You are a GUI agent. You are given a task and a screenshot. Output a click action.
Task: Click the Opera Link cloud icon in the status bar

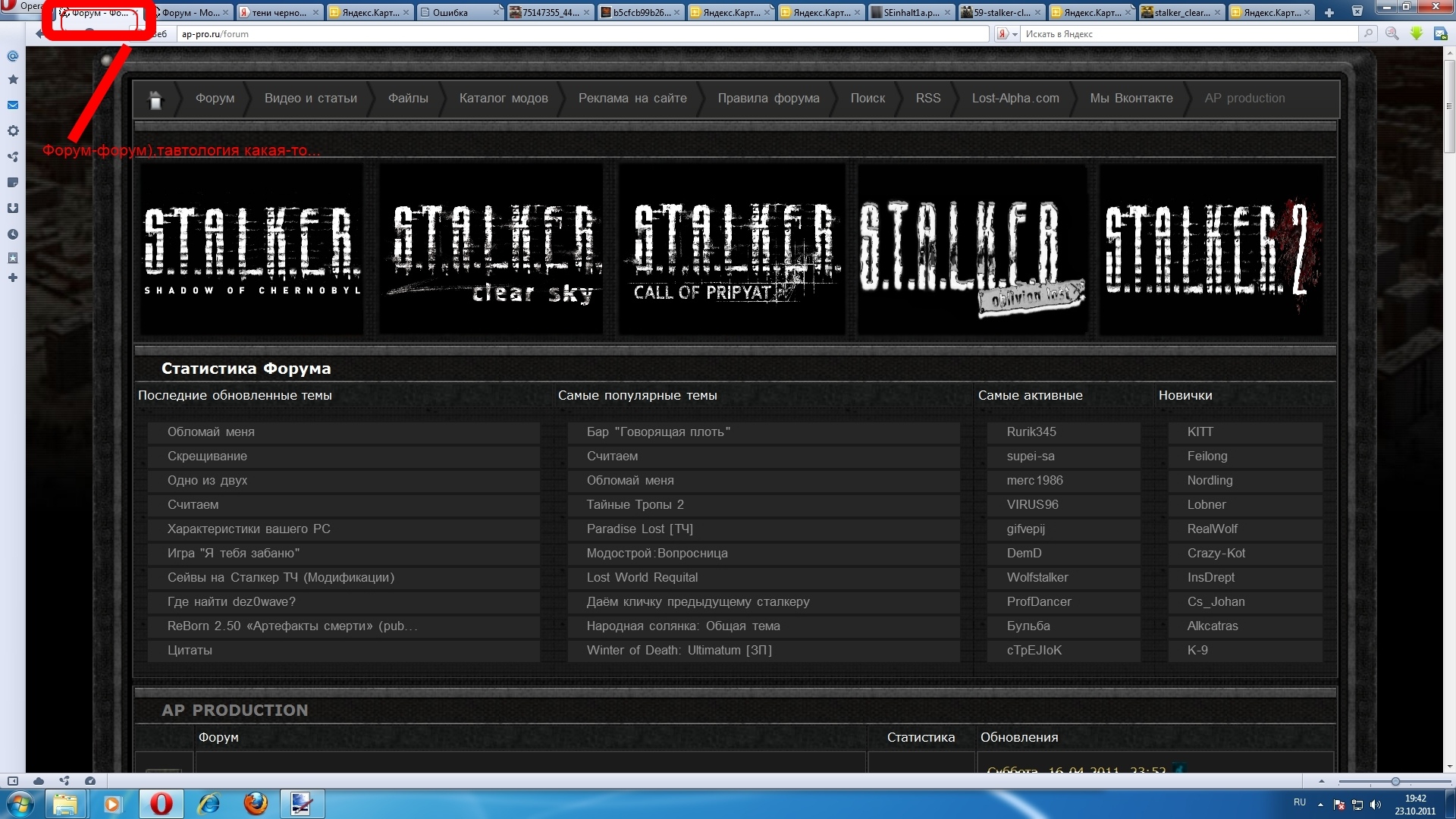tap(39, 781)
